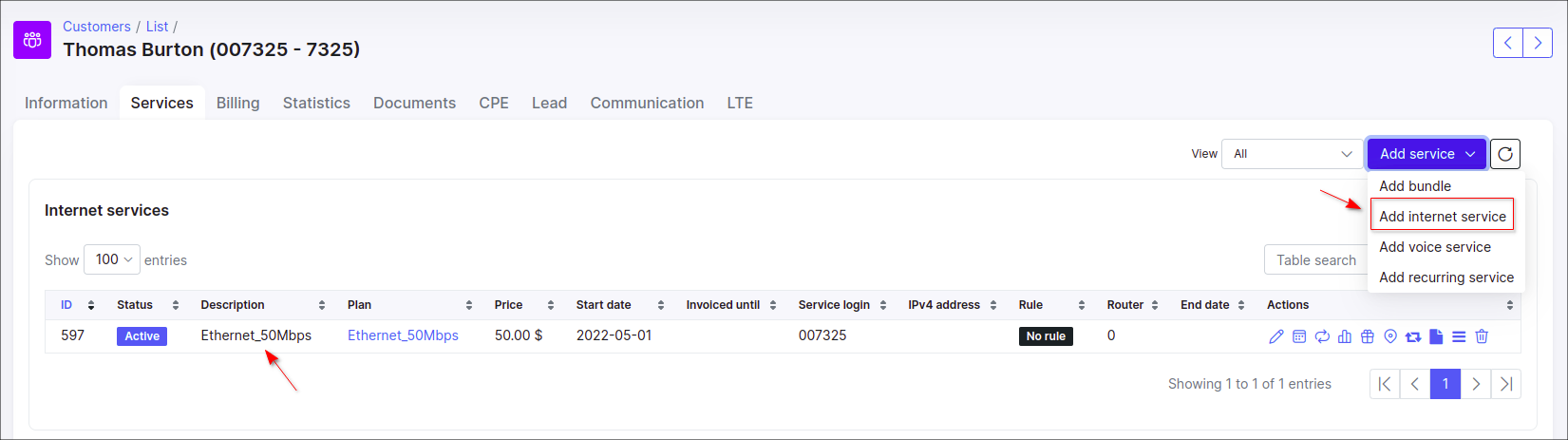The width and height of the screenshot is (1568, 440).
Task: Click the gift box icon in Actions
Action: 1368,336
